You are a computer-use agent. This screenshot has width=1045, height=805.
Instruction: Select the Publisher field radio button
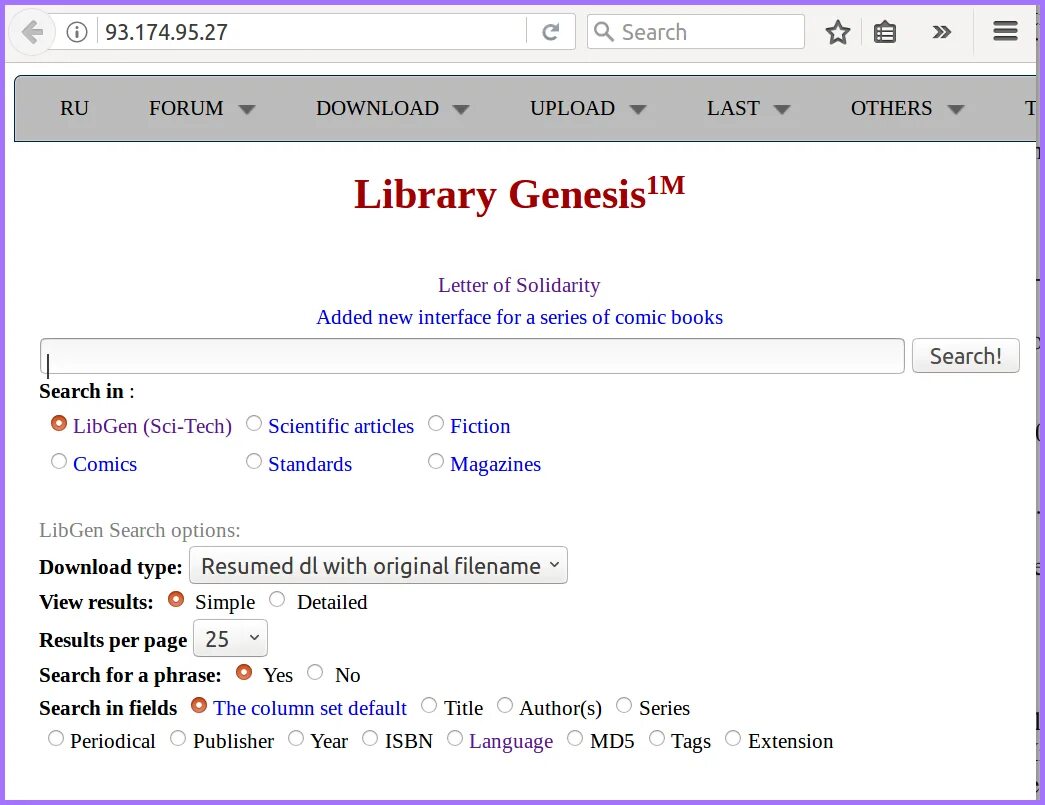coord(178,738)
